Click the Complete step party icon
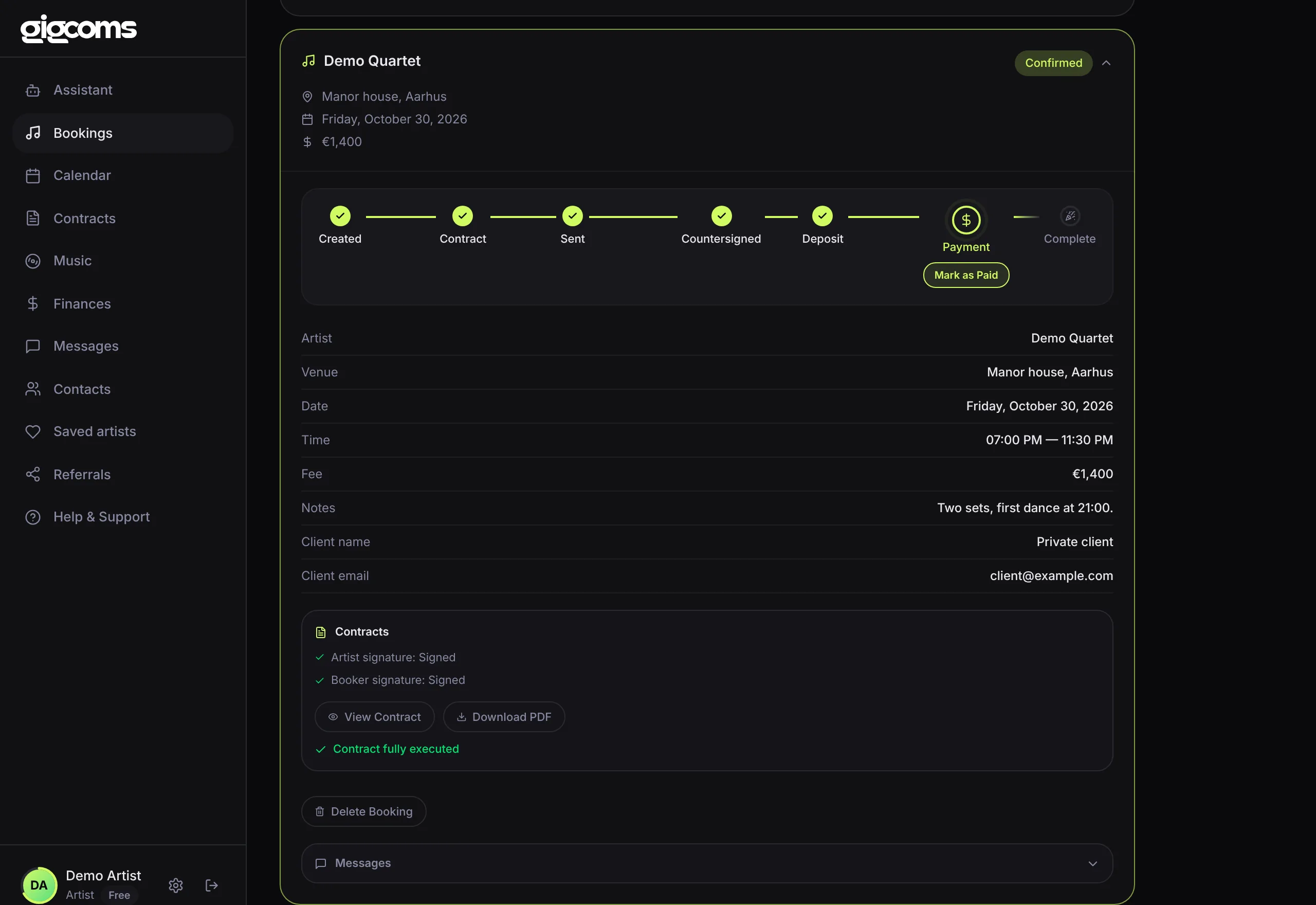1316x905 pixels. click(1070, 216)
